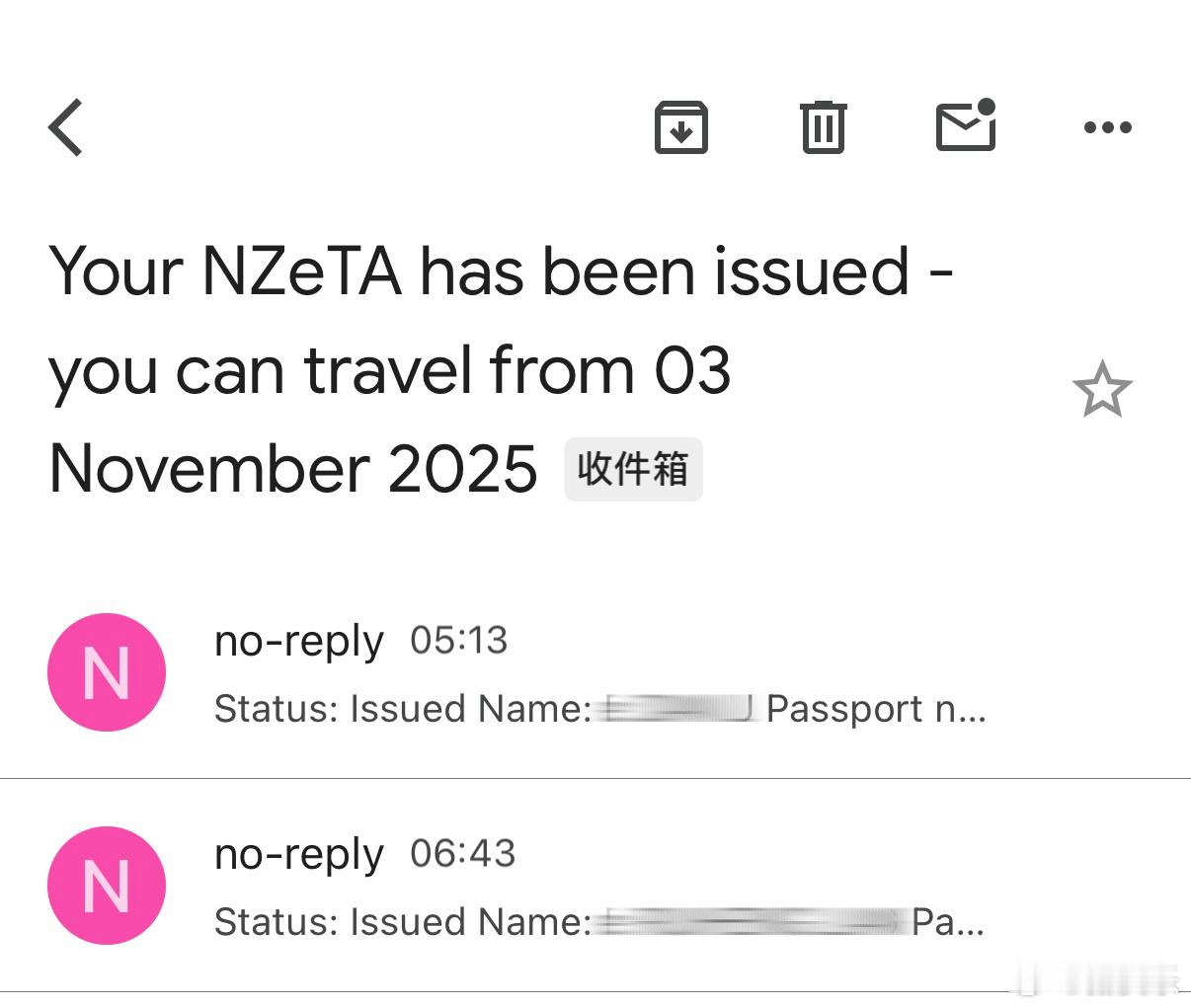Tap the no-reply sender of the first message
Image resolution: width=1191 pixels, height=1008 pixels.
click(298, 641)
